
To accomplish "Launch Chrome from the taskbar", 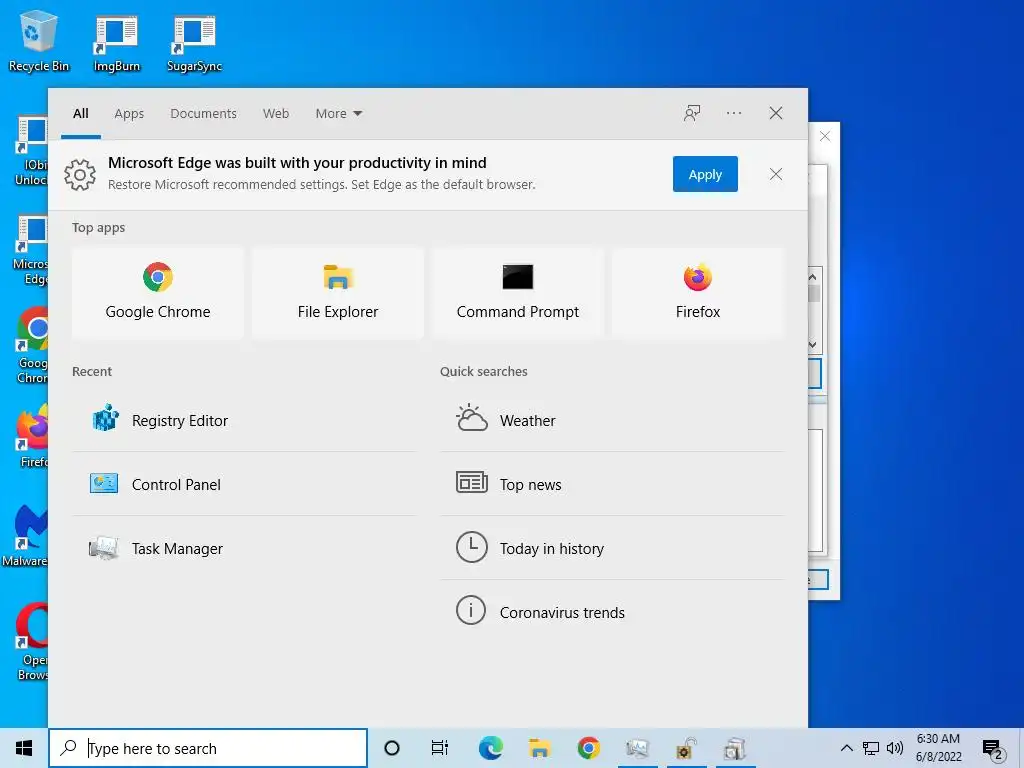I will point(588,748).
